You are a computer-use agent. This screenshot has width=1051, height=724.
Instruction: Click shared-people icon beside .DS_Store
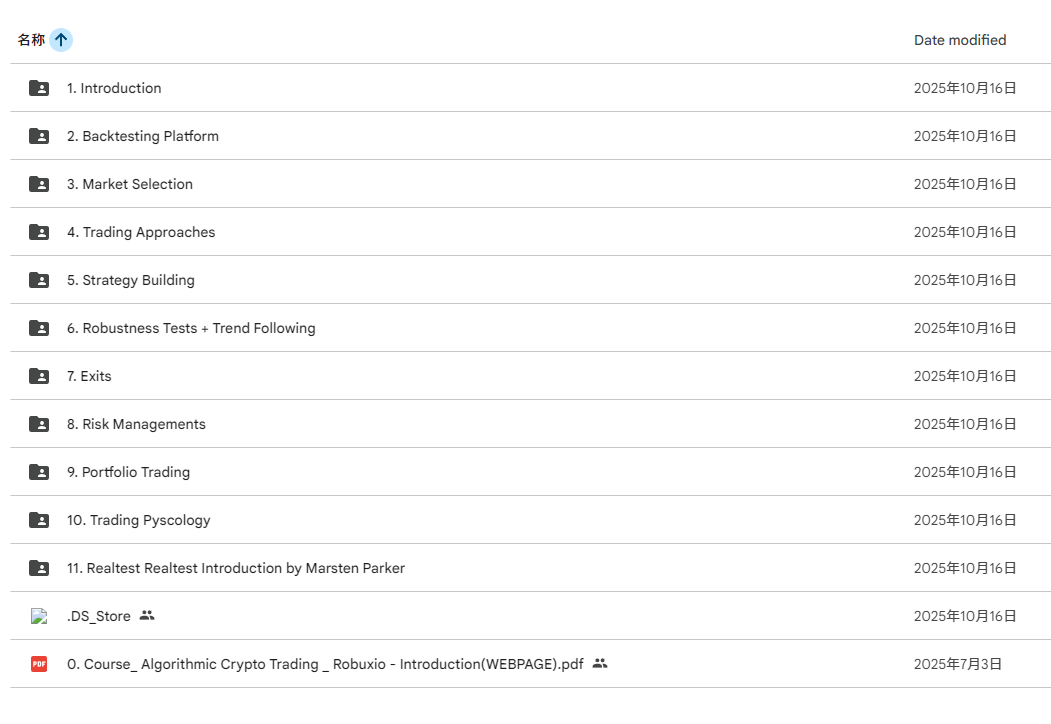(147, 616)
